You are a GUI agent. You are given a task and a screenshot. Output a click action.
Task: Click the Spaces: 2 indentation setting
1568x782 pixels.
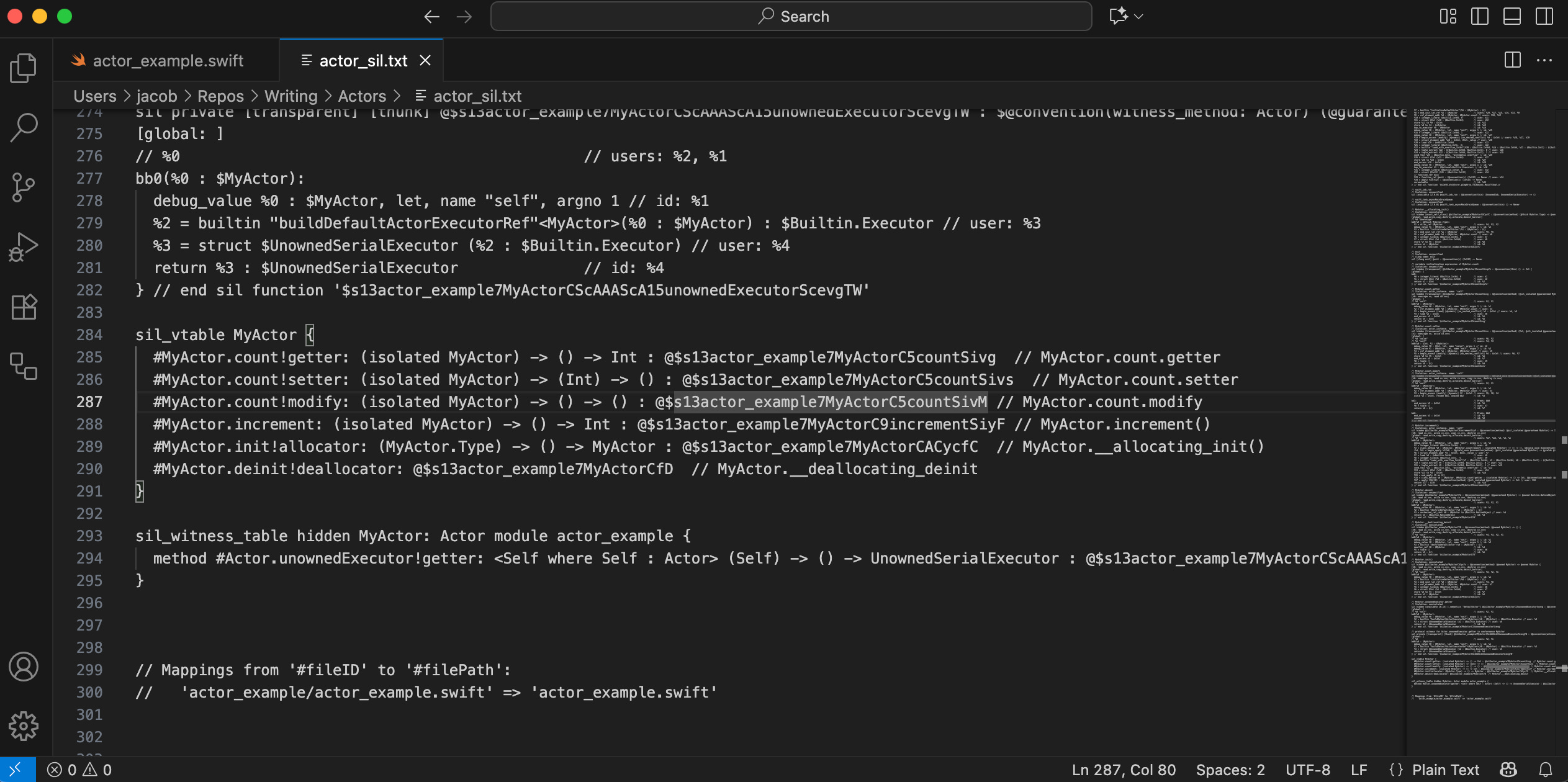[x=1230, y=770]
